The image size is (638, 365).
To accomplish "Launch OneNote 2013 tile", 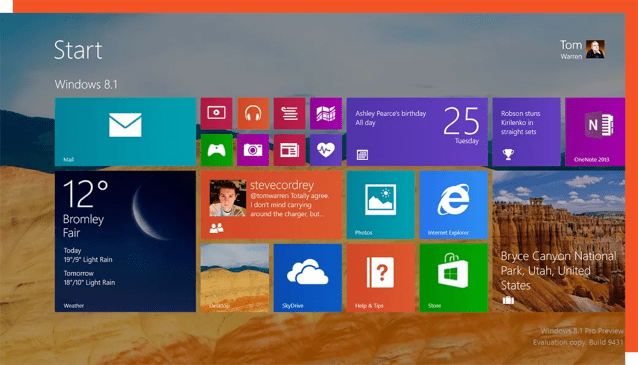I will coord(595,132).
